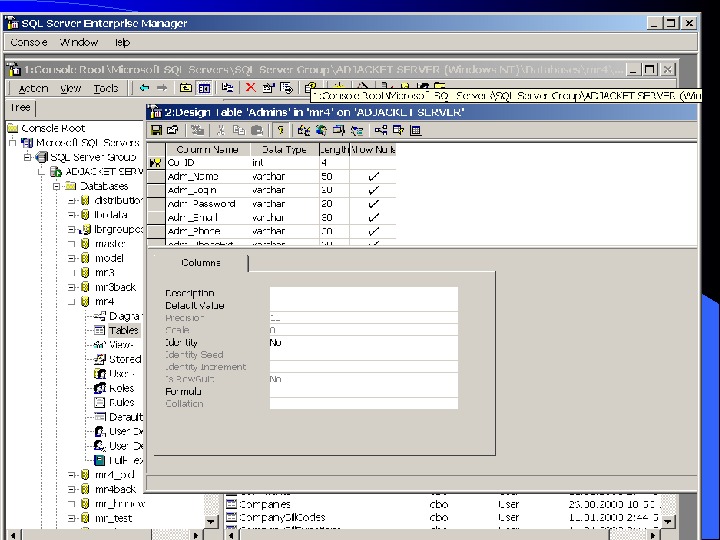Click the Description input field
Viewport: 720px width, 540px height.
tap(364, 293)
